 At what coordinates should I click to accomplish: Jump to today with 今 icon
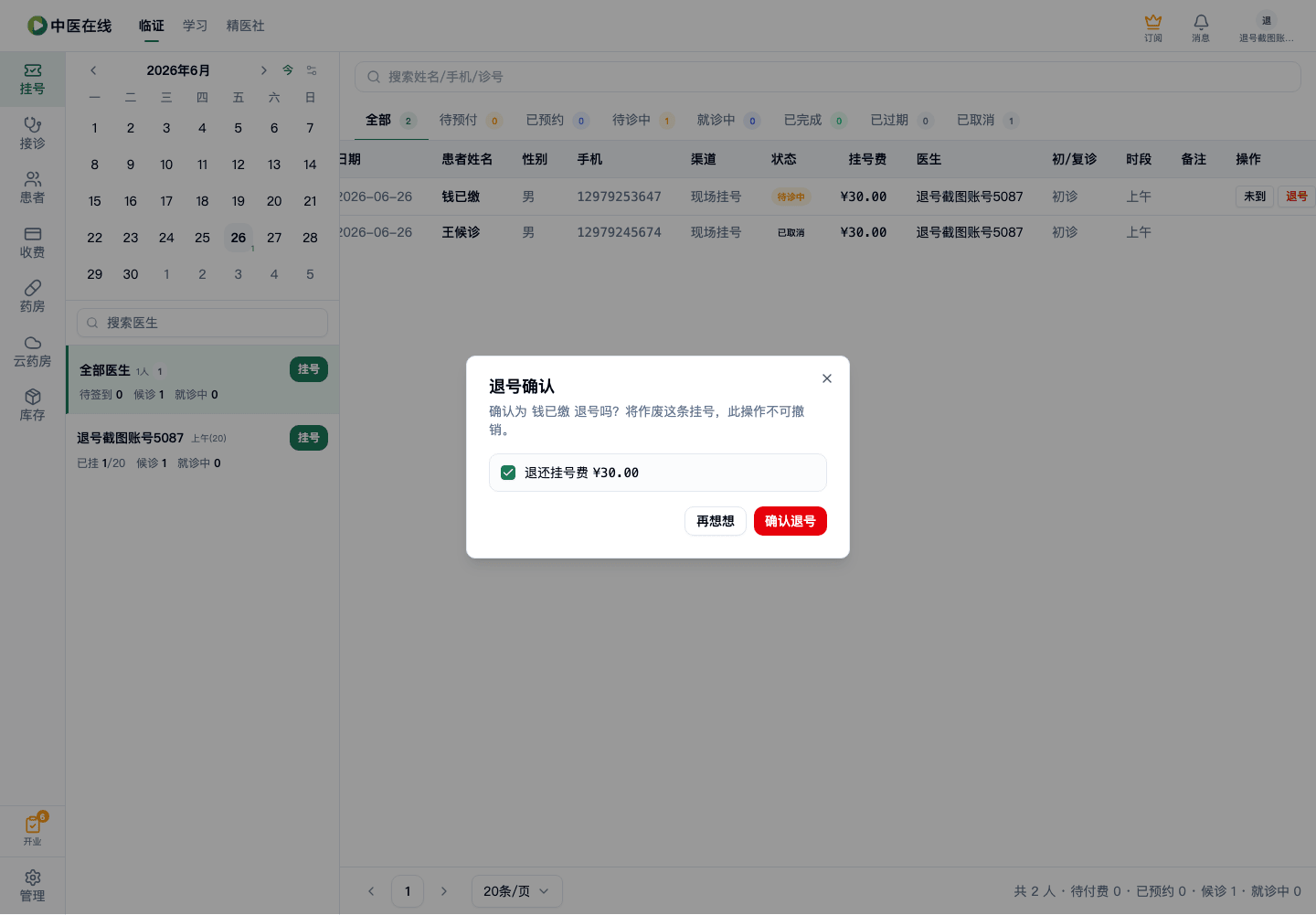(288, 70)
